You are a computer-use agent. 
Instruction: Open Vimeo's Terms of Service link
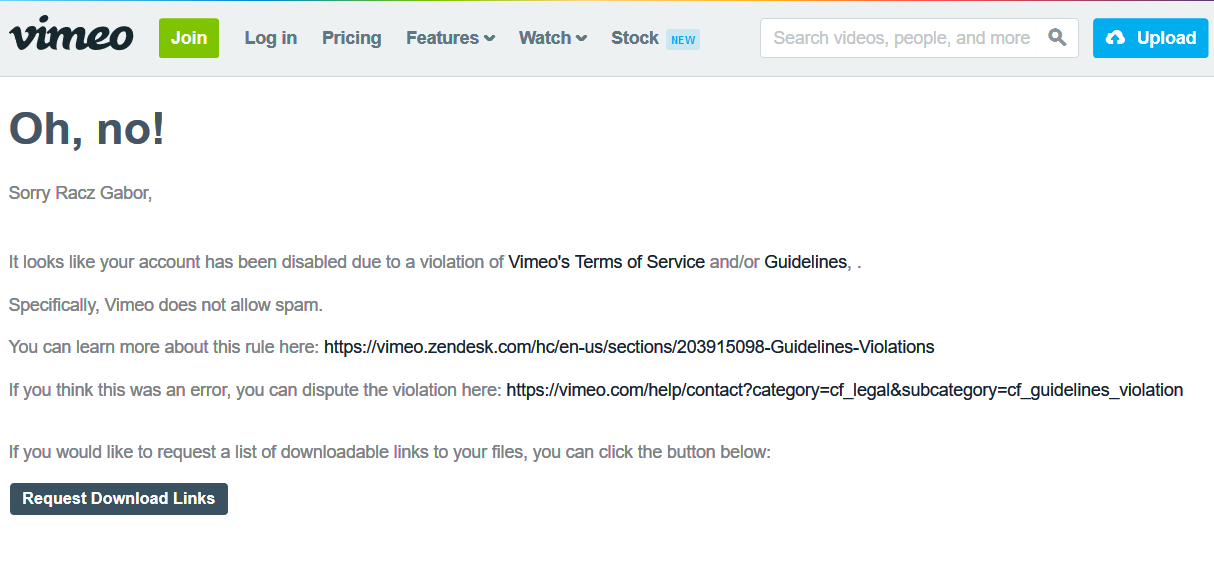(607, 262)
